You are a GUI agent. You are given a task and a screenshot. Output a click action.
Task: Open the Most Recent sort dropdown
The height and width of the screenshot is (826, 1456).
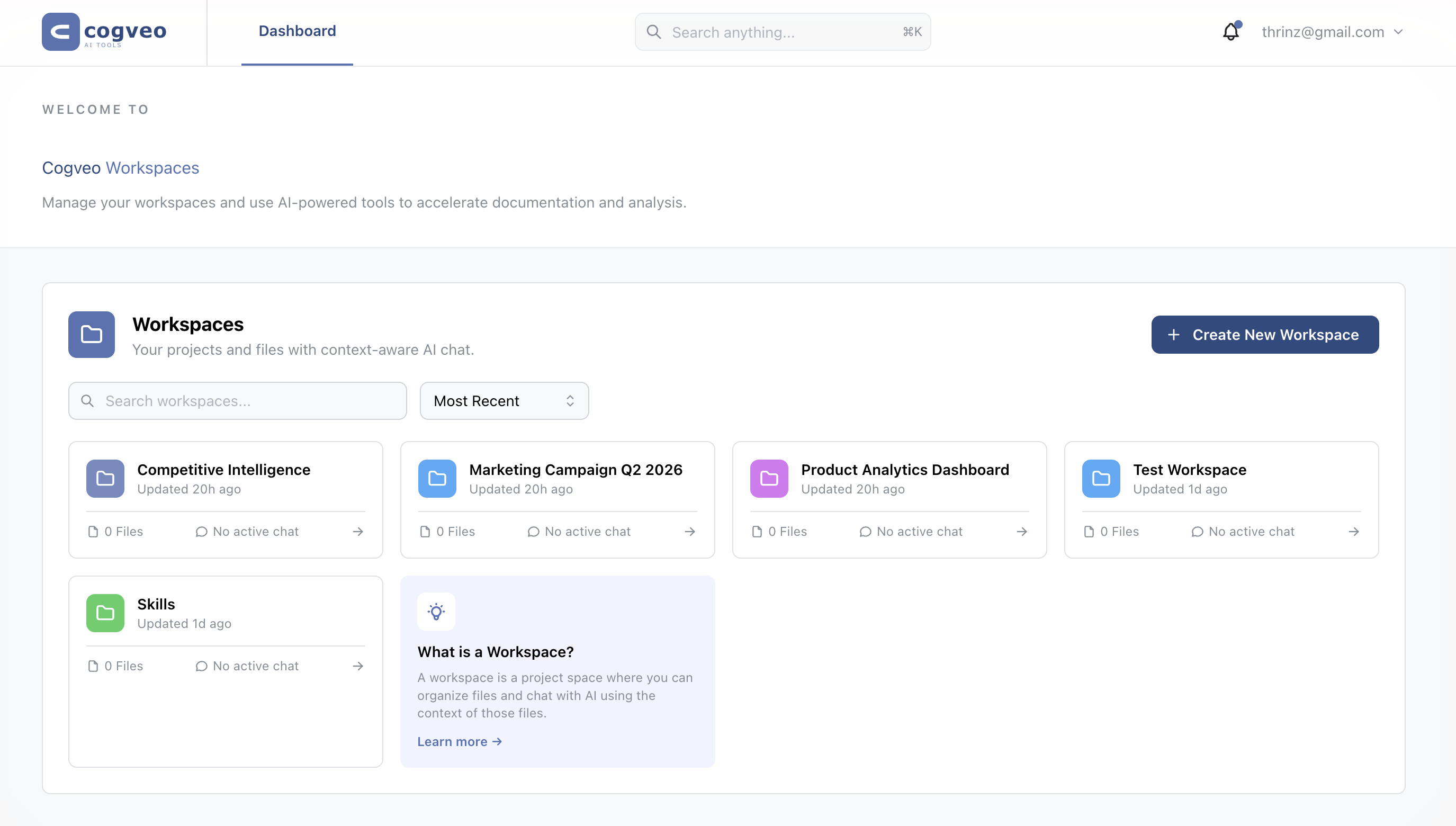504,400
